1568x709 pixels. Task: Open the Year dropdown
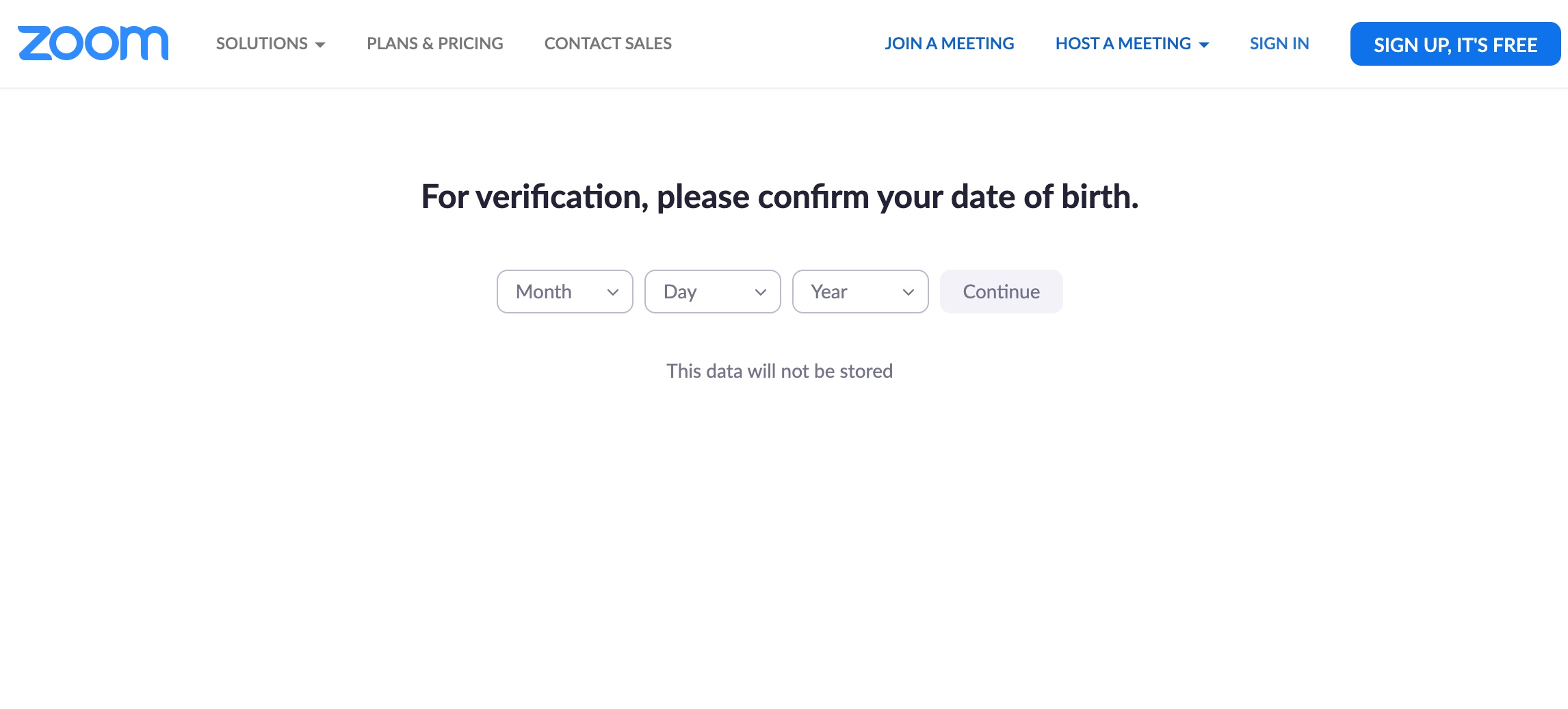861,292
